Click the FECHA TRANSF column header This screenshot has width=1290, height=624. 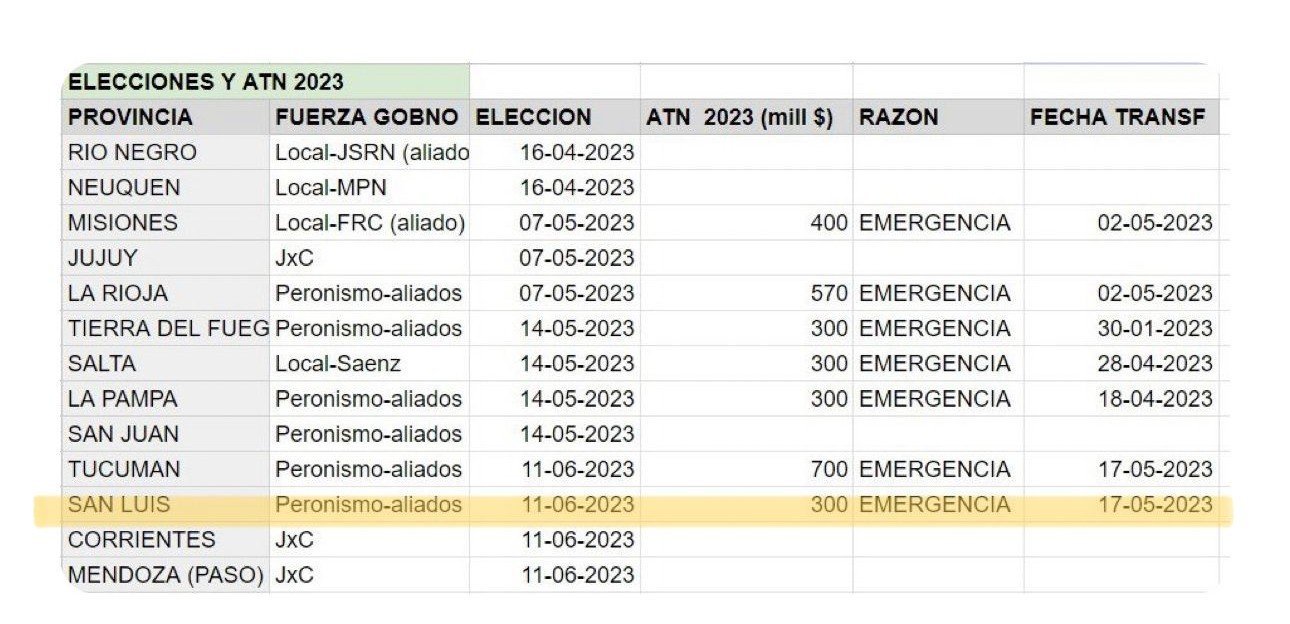pos(1117,117)
